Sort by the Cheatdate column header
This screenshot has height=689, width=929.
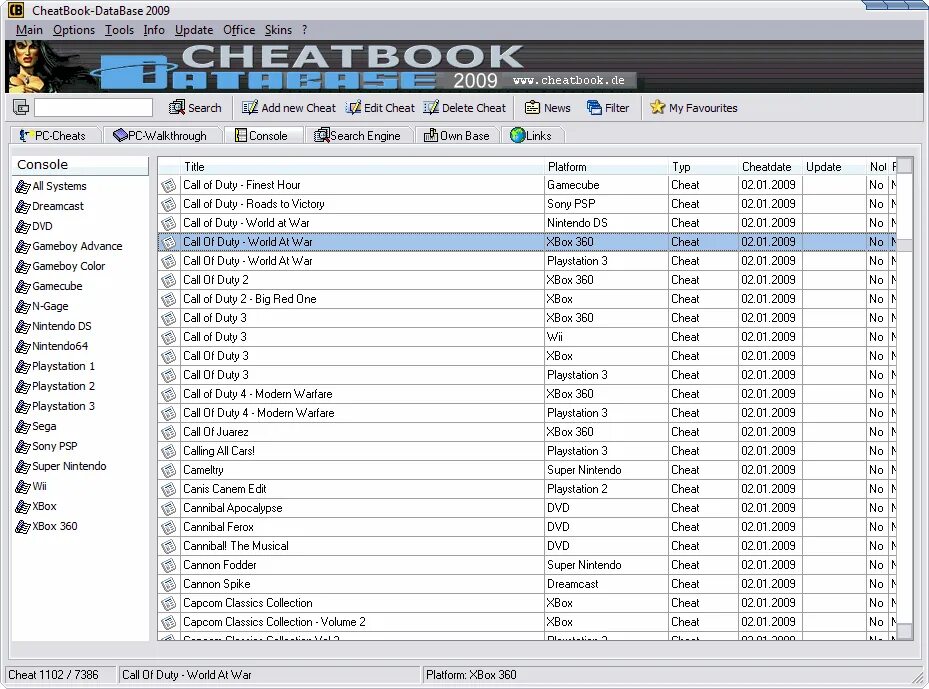770,166
